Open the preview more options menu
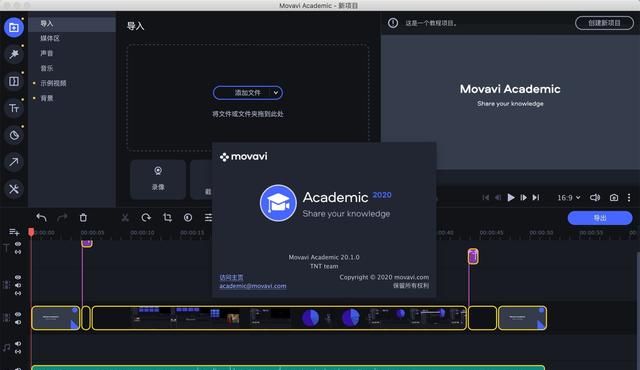This screenshot has width=640, height=370. pyautogui.click(x=629, y=197)
